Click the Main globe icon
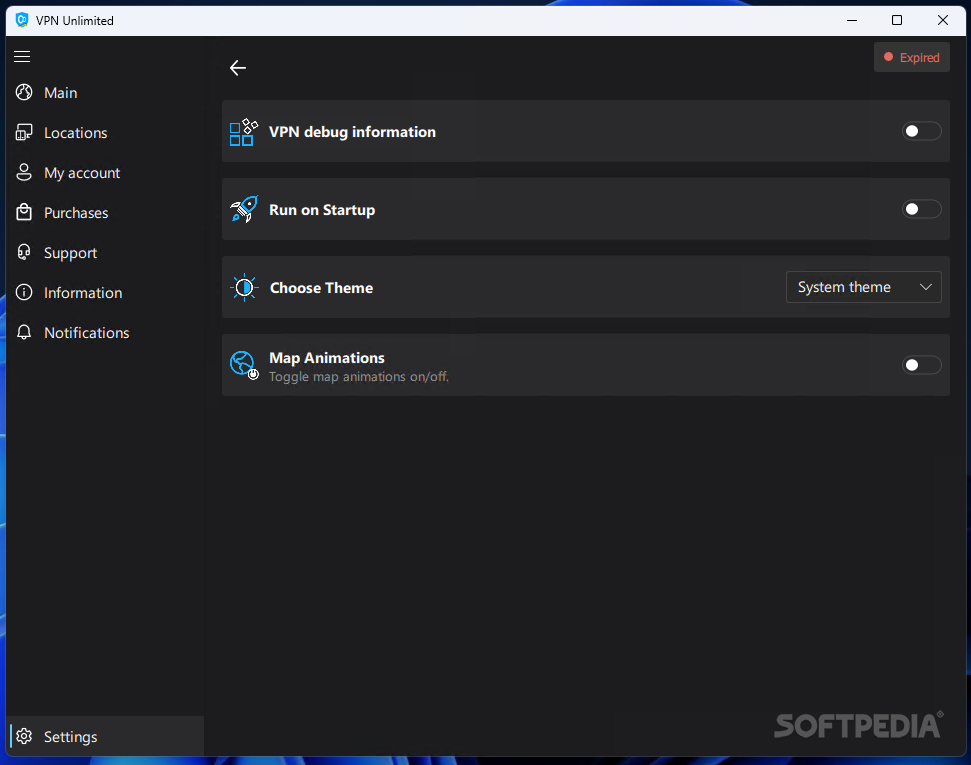 pos(24,92)
